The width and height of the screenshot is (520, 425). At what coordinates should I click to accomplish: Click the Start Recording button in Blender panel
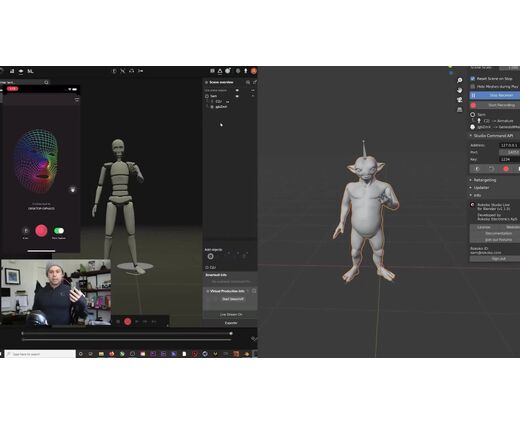point(495,105)
